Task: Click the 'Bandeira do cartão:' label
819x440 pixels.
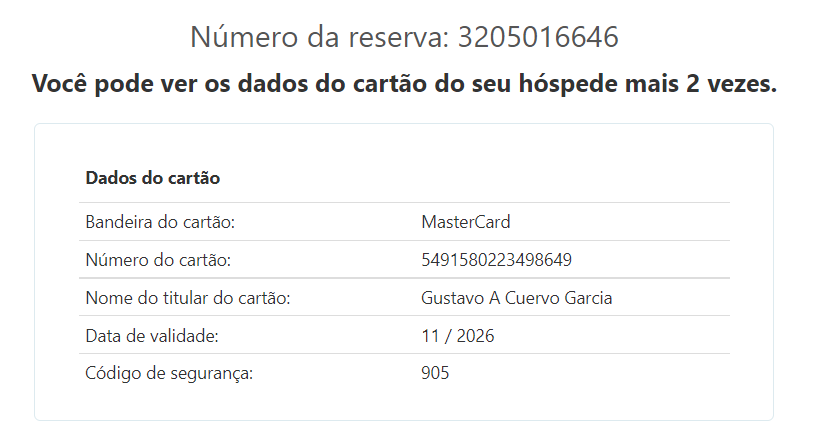Action: [160, 222]
